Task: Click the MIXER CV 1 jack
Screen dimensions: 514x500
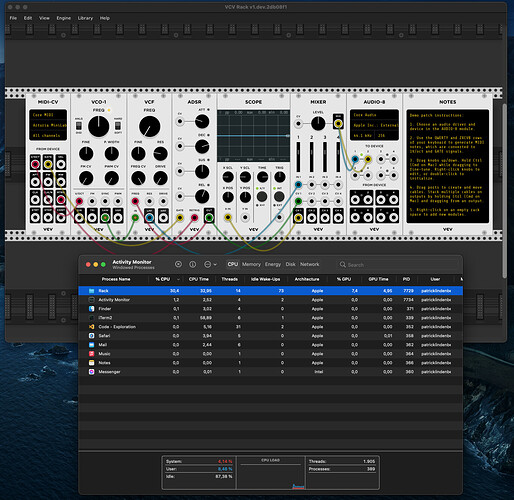Action: coord(298,201)
